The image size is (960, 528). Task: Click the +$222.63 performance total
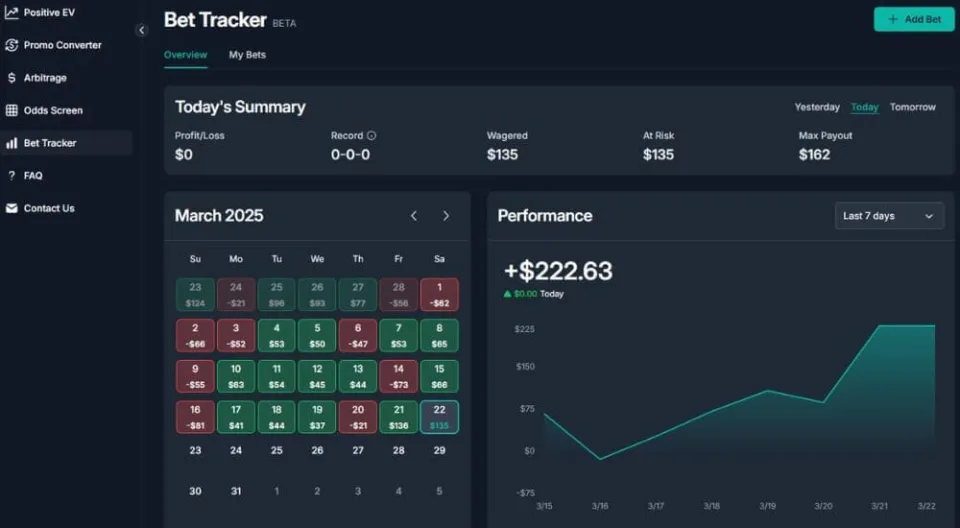558,271
